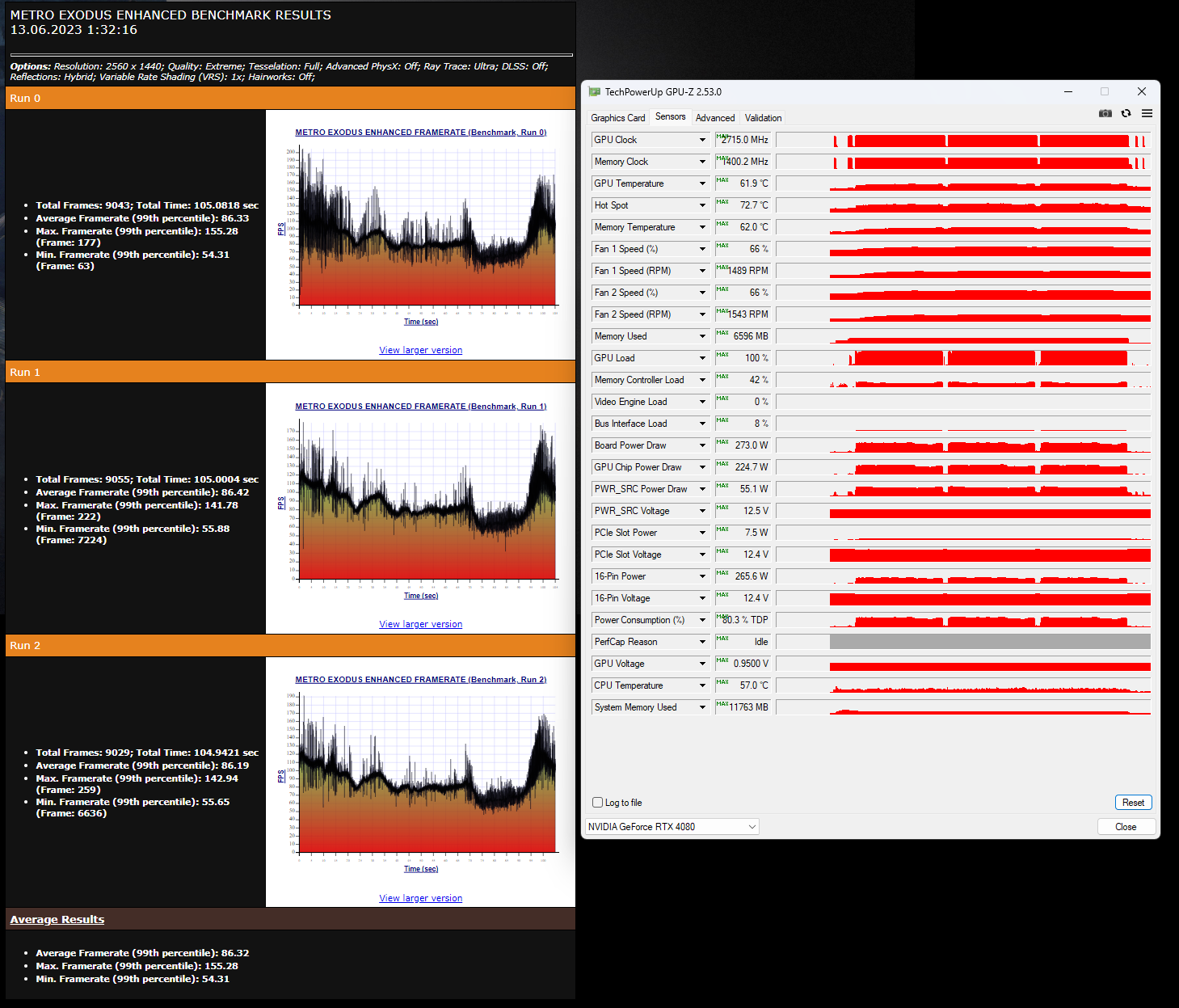Click the PerfCap Reason gray history bar
The image size is (1179, 1008).
click(990, 642)
